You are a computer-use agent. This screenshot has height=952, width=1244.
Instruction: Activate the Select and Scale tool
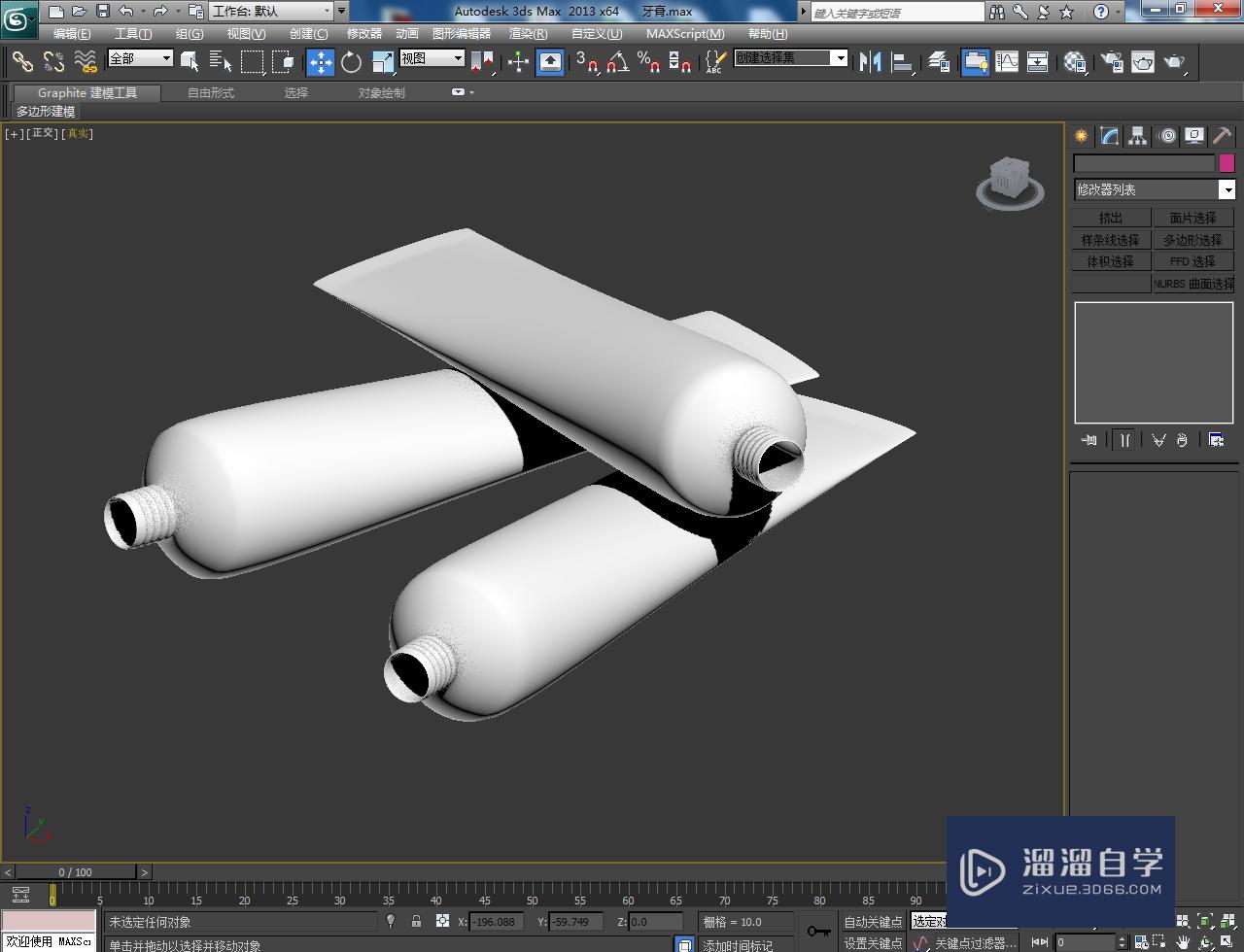(x=383, y=62)
